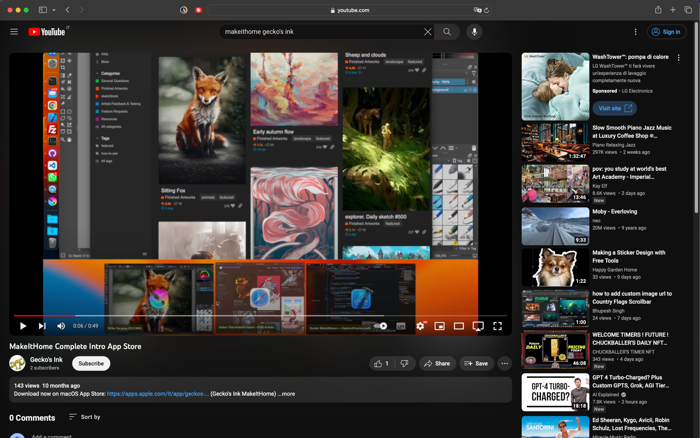This screenshot has height=438, width=700.
Task: Share the MakeItHome video
Action: click(437, 363)
